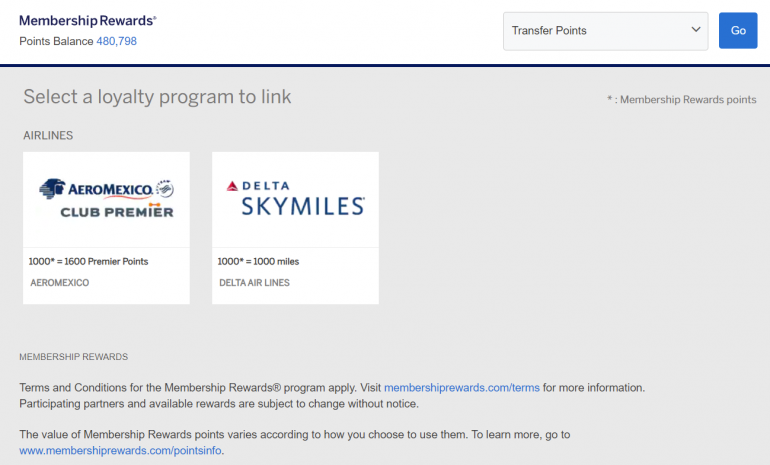This screenshot has width=770, height=465.
Task: Click the SKYMILES wordmark
Action: tap(302, 206)
